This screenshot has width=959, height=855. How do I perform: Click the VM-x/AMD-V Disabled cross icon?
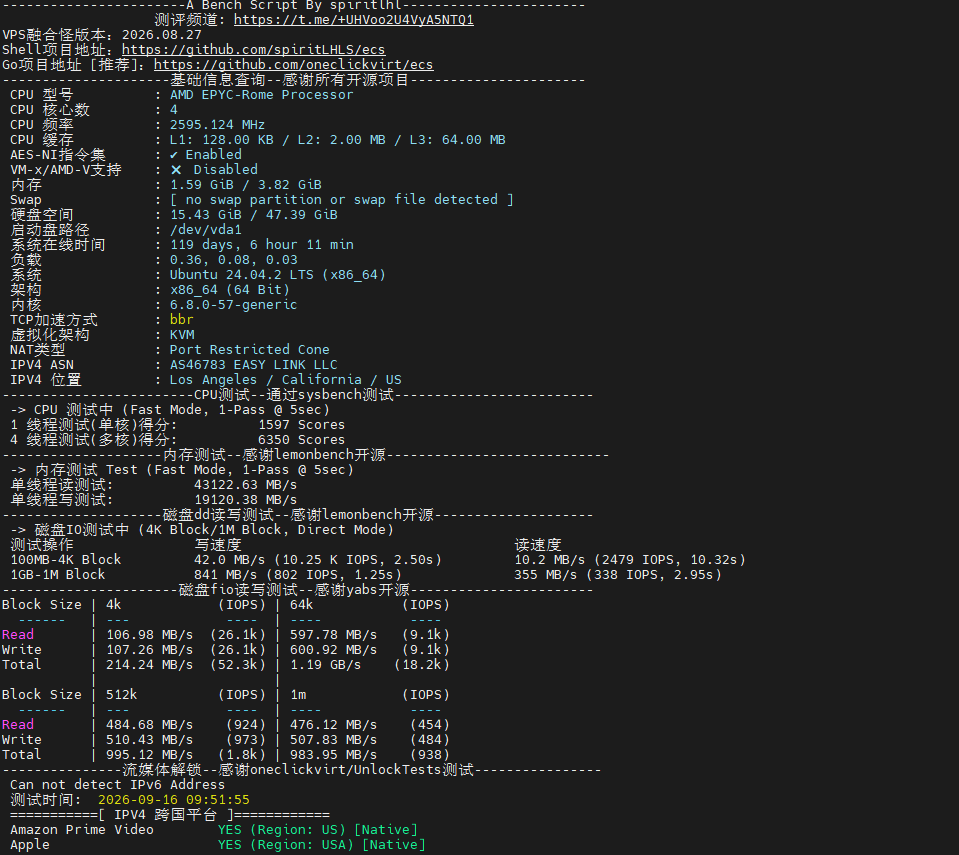coord(176,170)
